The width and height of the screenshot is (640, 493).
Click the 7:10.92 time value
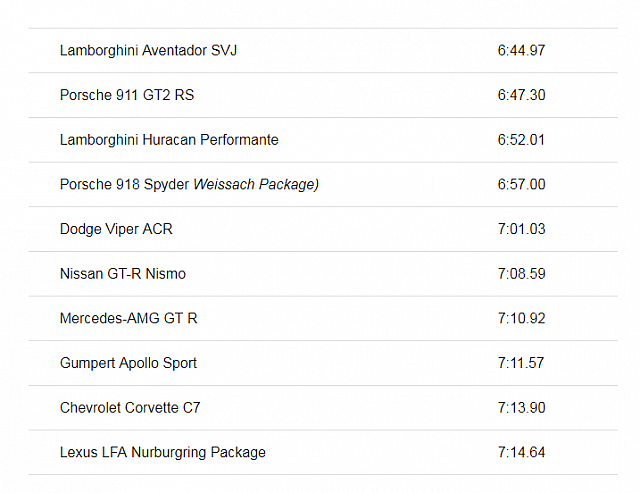[521, 319]
